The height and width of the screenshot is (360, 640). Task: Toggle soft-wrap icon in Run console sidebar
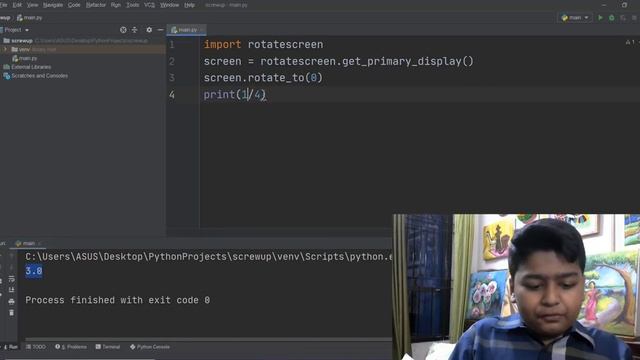coord(11,279)
